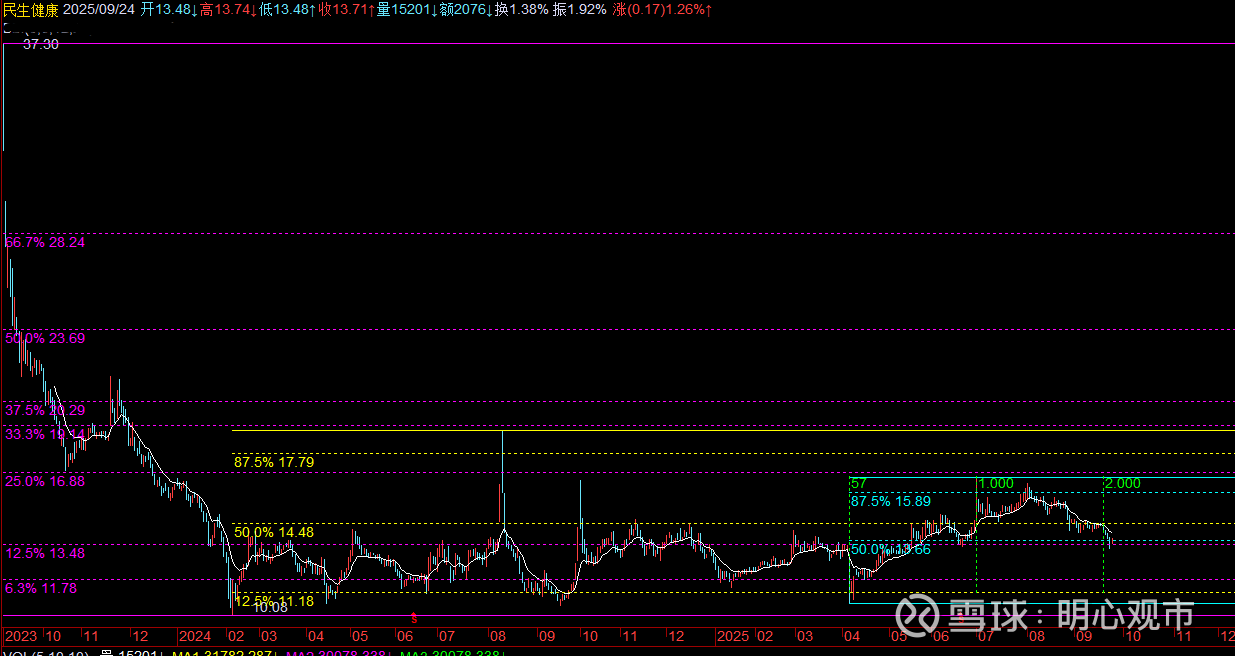Click the turnover rate 换1.38%
1235x656 pixels.
(523, 9)
